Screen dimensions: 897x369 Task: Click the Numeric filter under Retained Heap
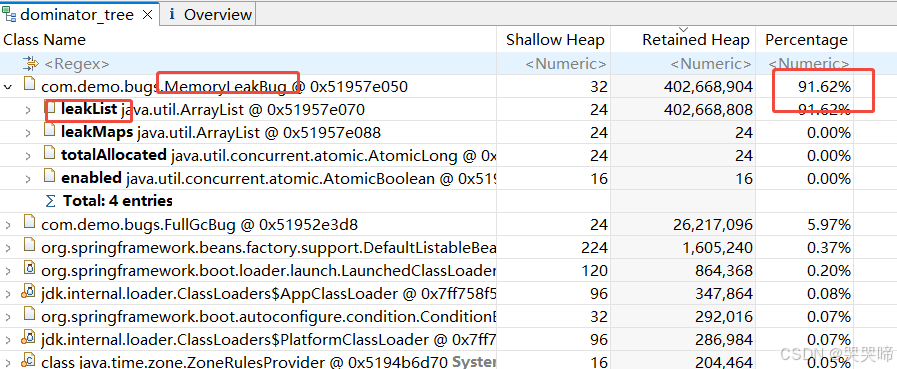coord(711,64)
